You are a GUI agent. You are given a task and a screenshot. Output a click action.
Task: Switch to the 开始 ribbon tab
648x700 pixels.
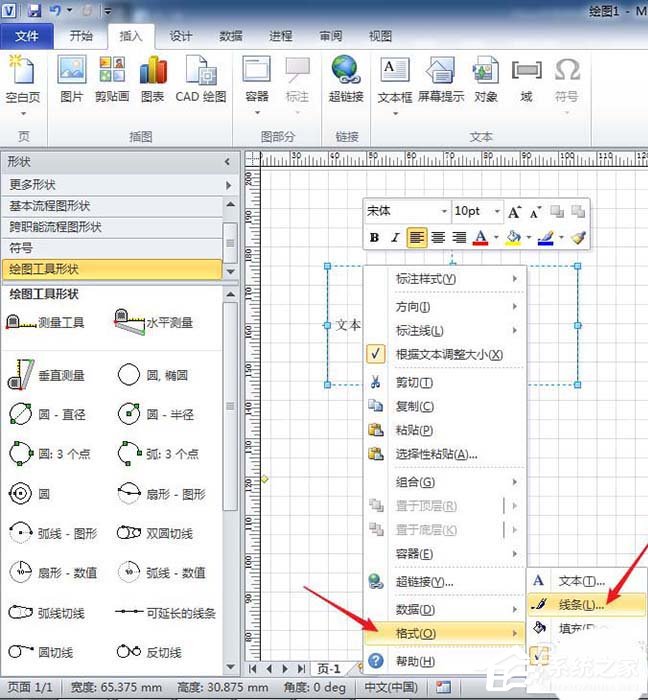click(81, 36)
